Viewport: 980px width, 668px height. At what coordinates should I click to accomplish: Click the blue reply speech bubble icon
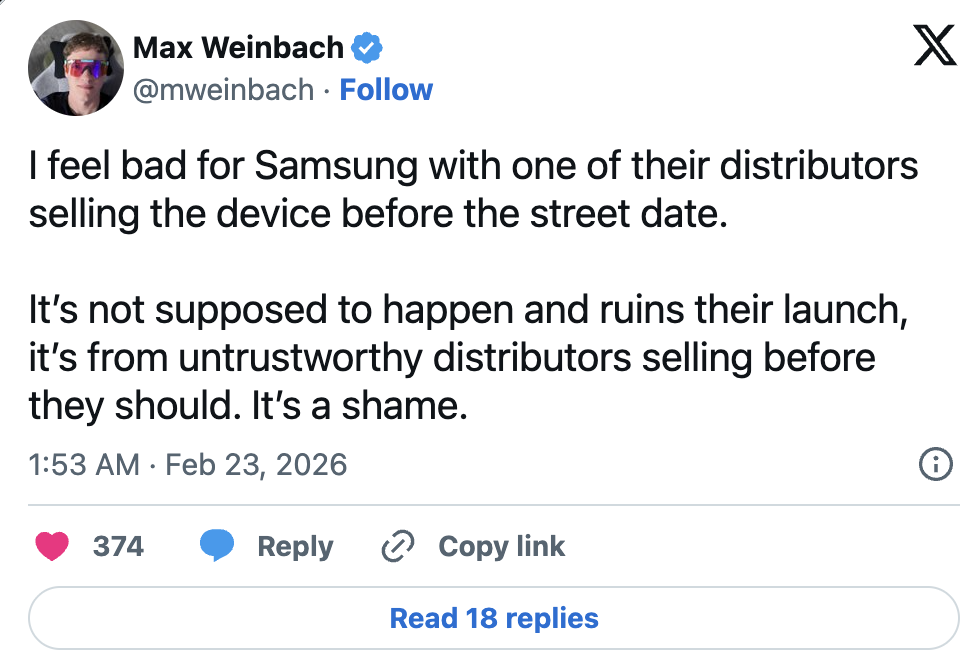pyautogui.click(x=217, y=546)
